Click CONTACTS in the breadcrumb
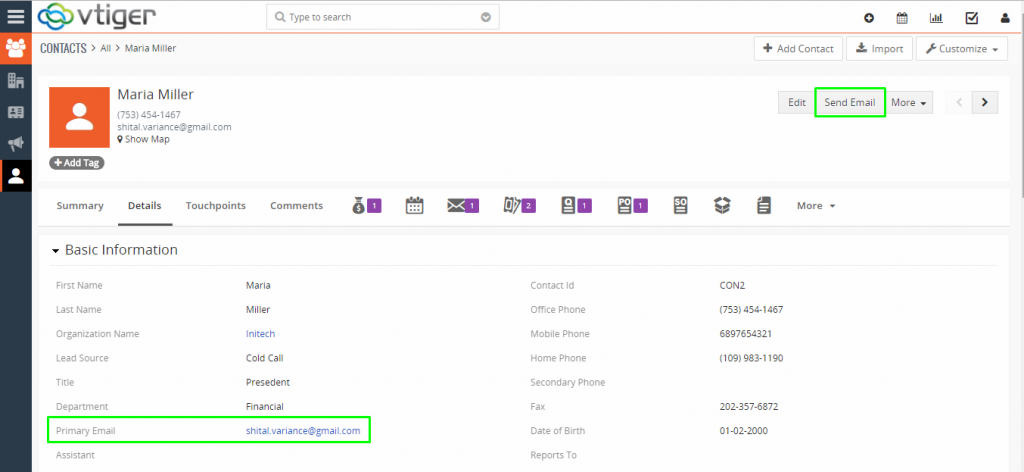This screenshot has width=1024, height=472. (63, 48)
